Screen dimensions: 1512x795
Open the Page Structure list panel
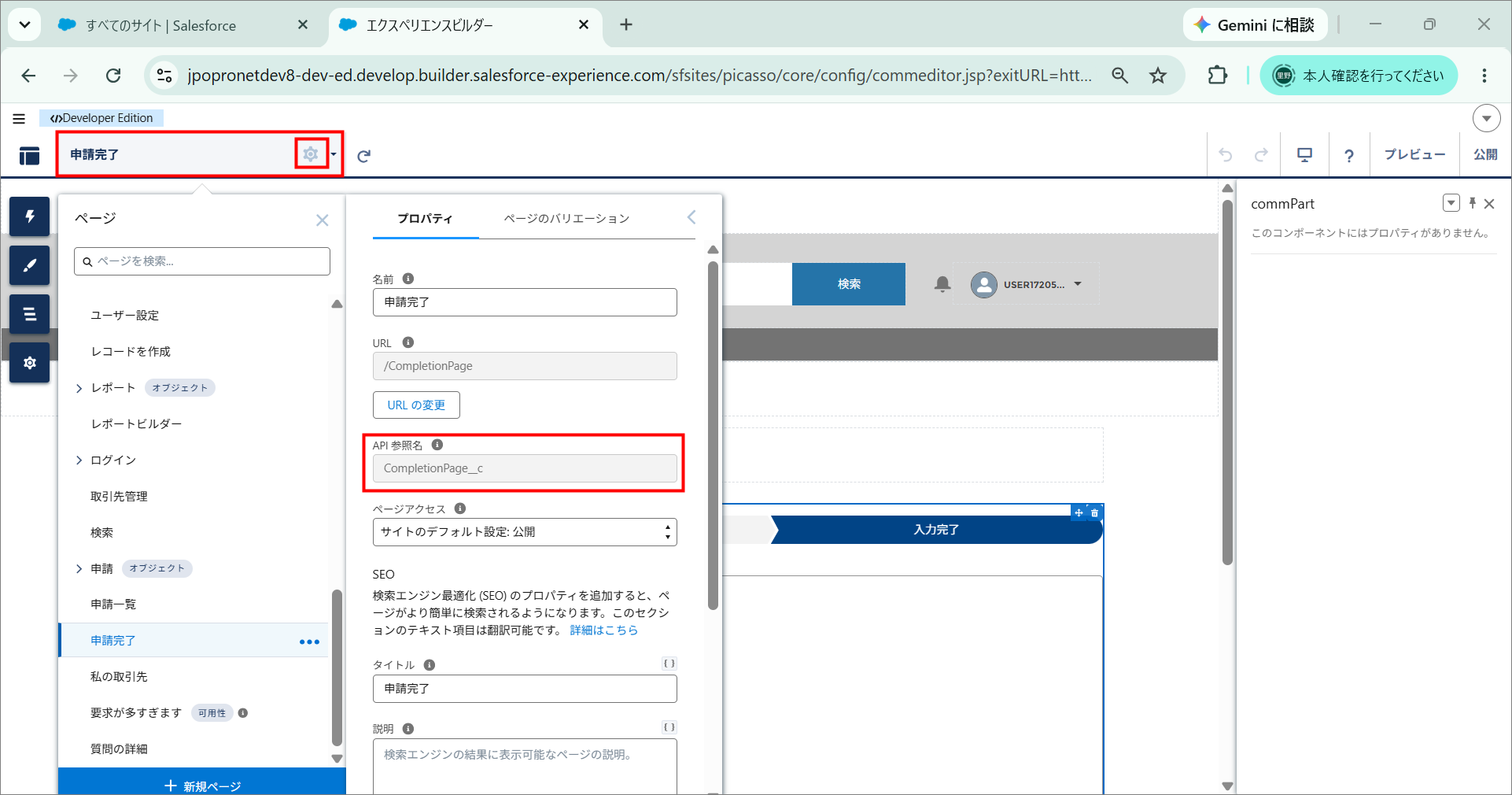pos(30,314)
